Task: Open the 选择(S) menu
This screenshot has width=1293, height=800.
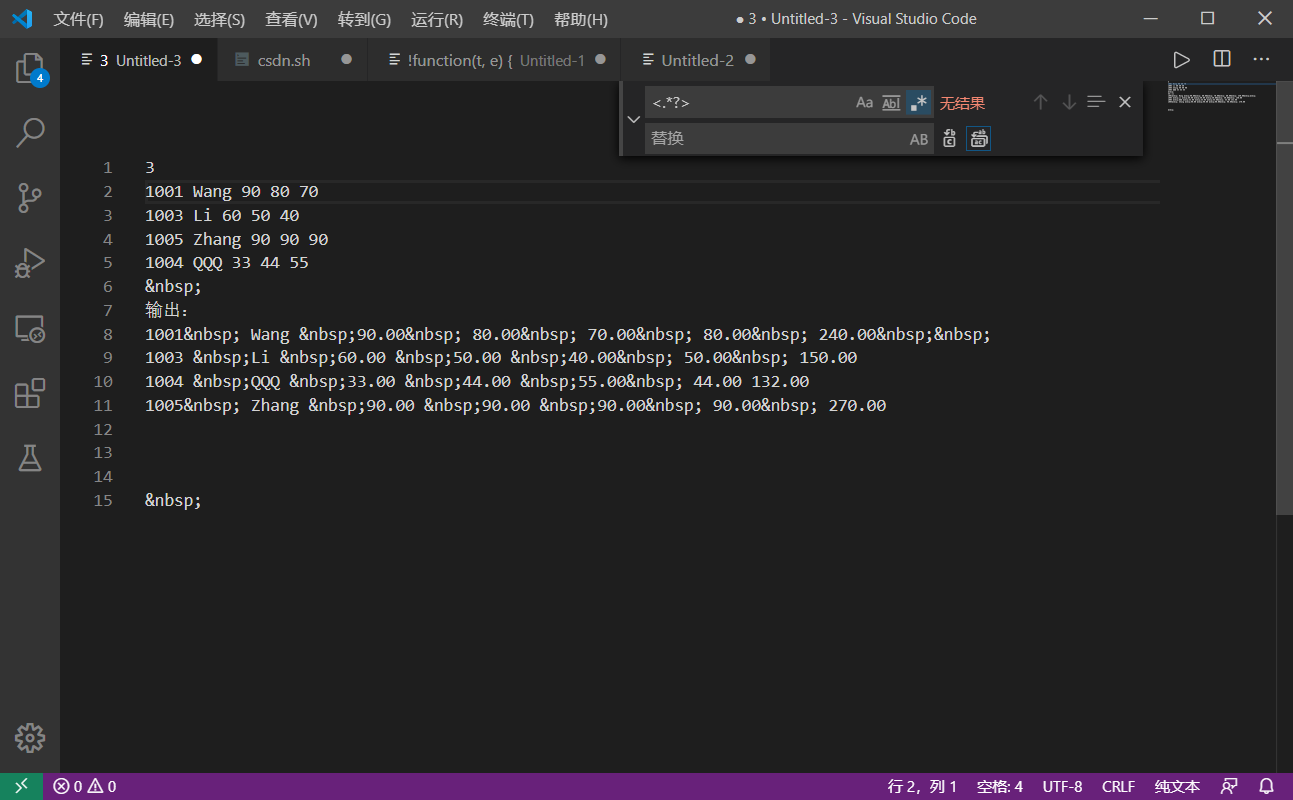Action: pos(220,19)
